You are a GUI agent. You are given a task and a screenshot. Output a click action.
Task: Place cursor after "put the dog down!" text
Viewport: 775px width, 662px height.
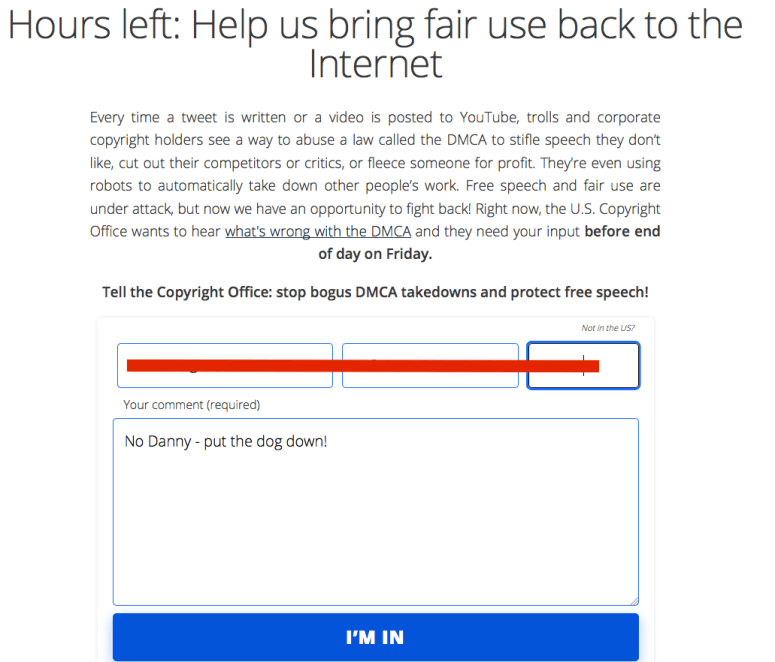328,441
